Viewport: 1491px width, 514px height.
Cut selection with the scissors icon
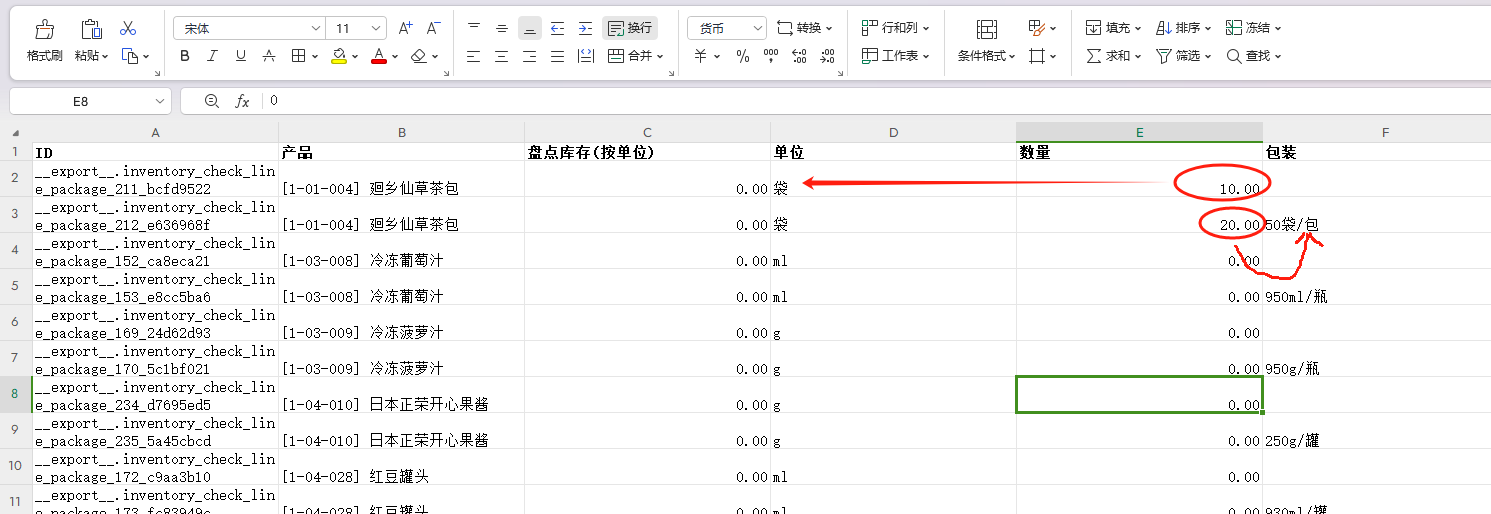coord(128,28)
